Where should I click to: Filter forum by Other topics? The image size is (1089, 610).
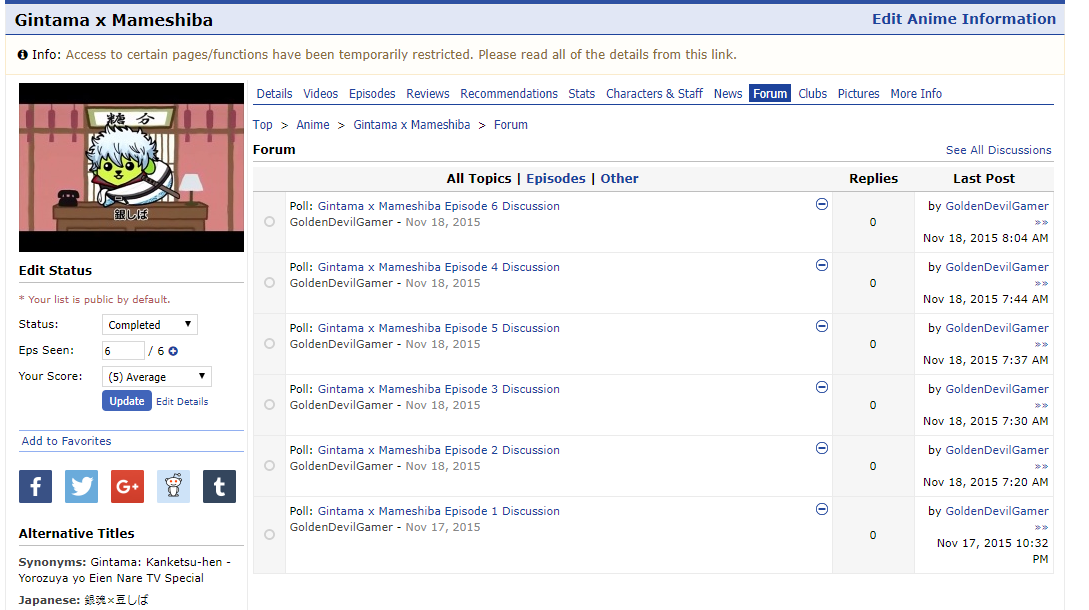coord(620,179)
